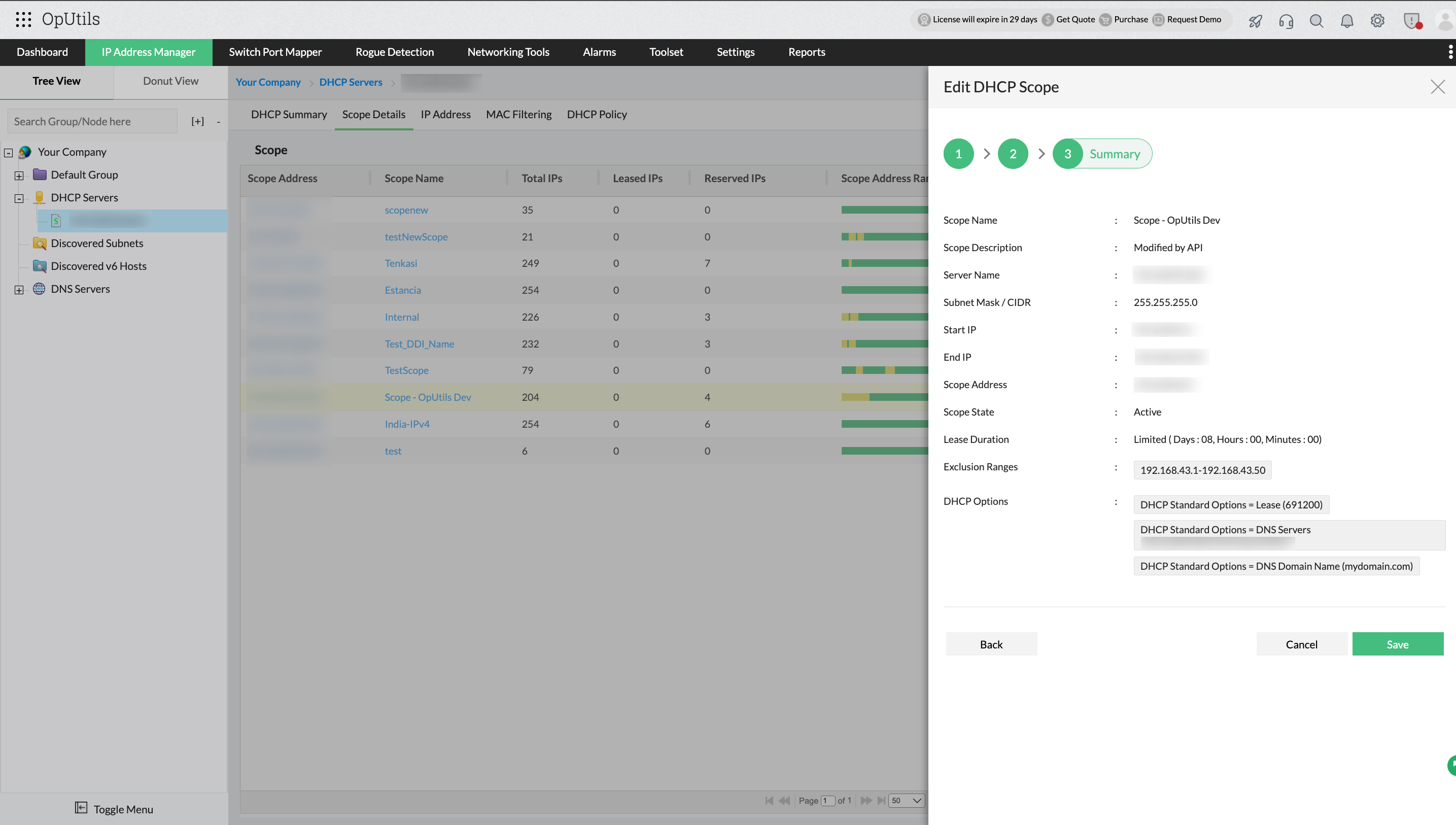
Task: Open the Switch Port Mapper menu
Action: click(275, 52)
